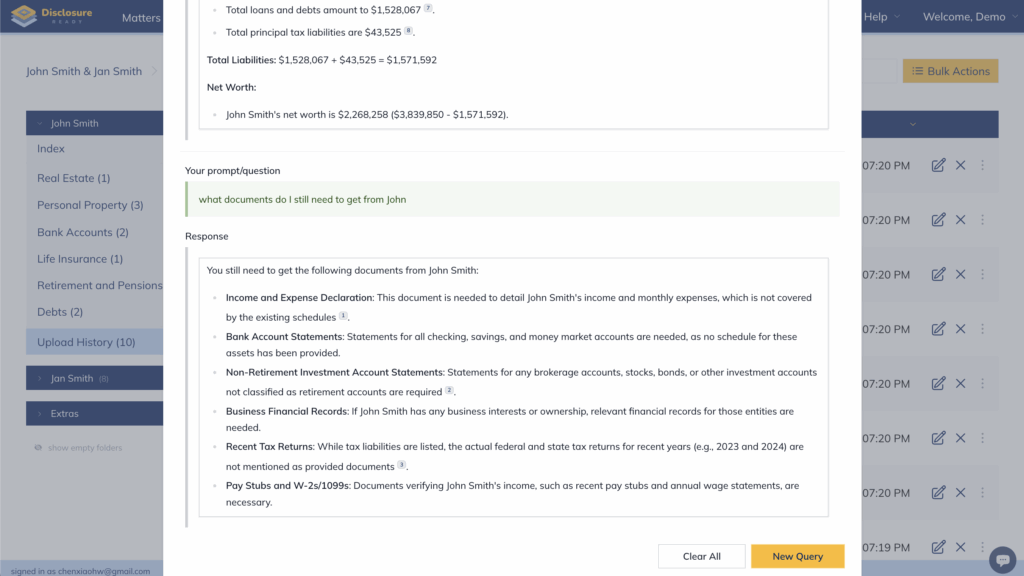Collapse the John Smith folder section

pyautogui.click(x=74, y=123)
